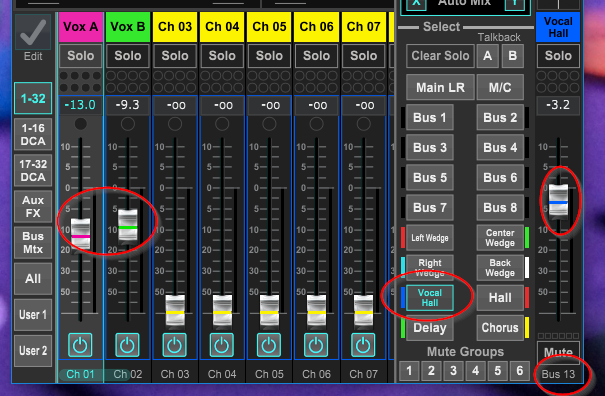605x396 pixels.
Task: Toggle Mute Group 3
Action: click(x=453, y=371)
